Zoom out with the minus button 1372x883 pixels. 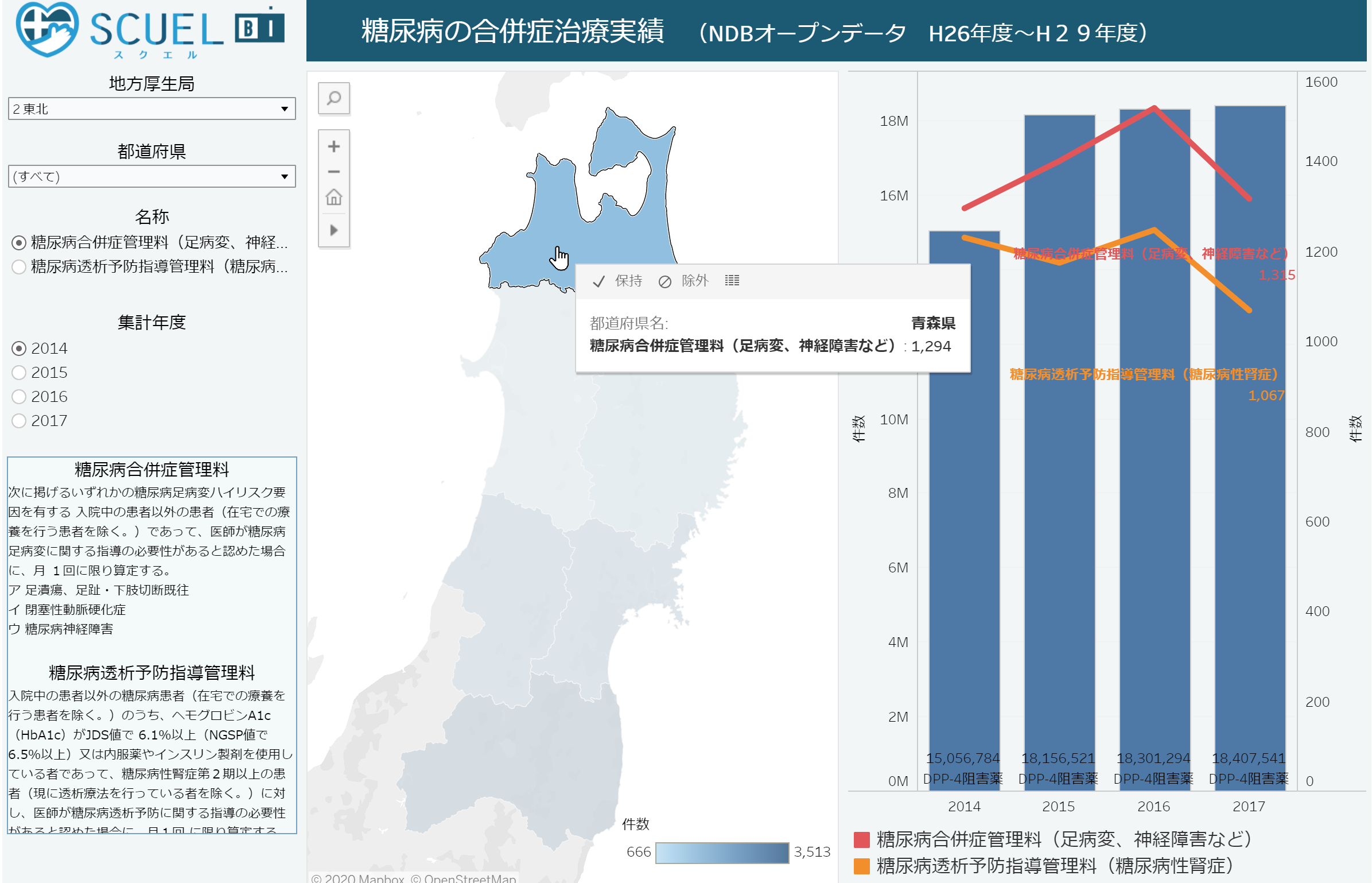coord(333,172)
